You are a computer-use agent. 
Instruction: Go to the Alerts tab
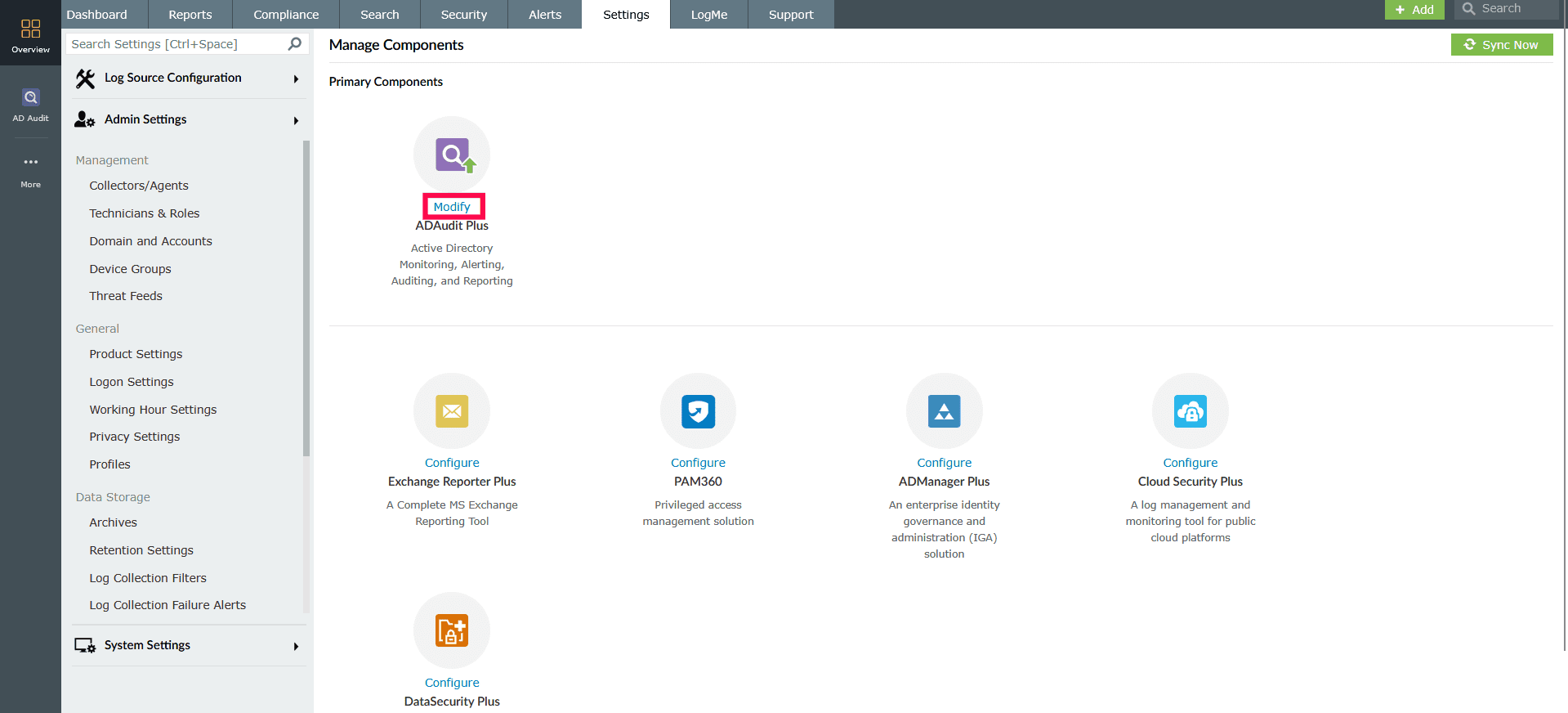tap(545, 15)
